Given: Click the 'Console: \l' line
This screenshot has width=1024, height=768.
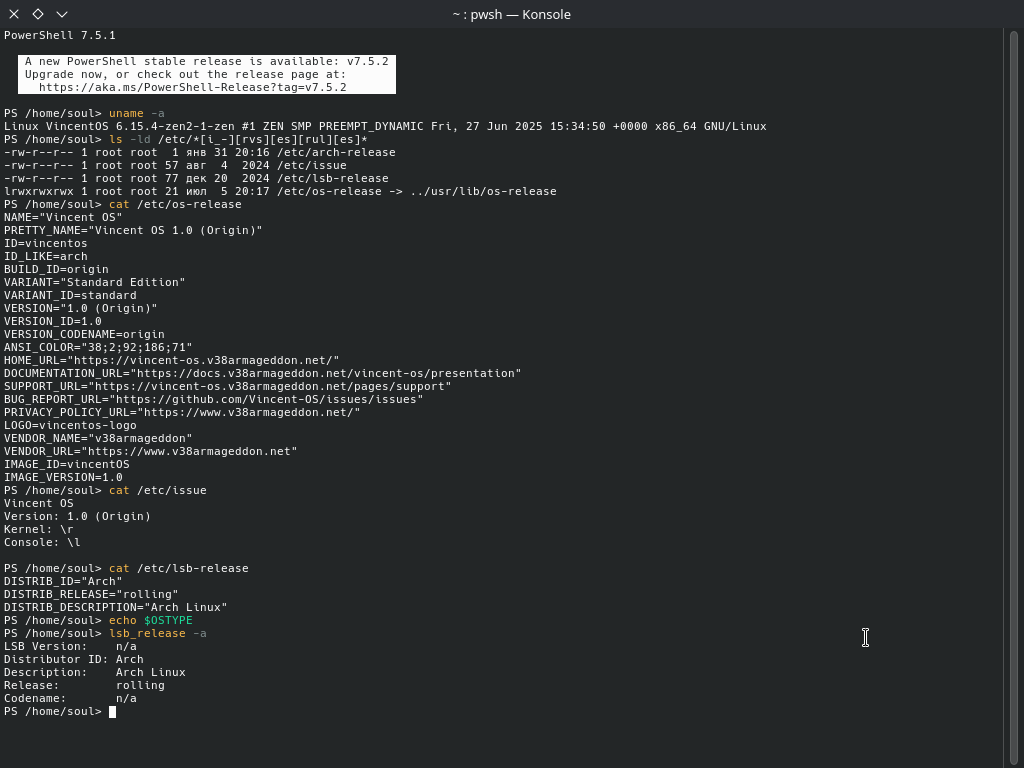Looking at the screenshot, I should 42,543.
